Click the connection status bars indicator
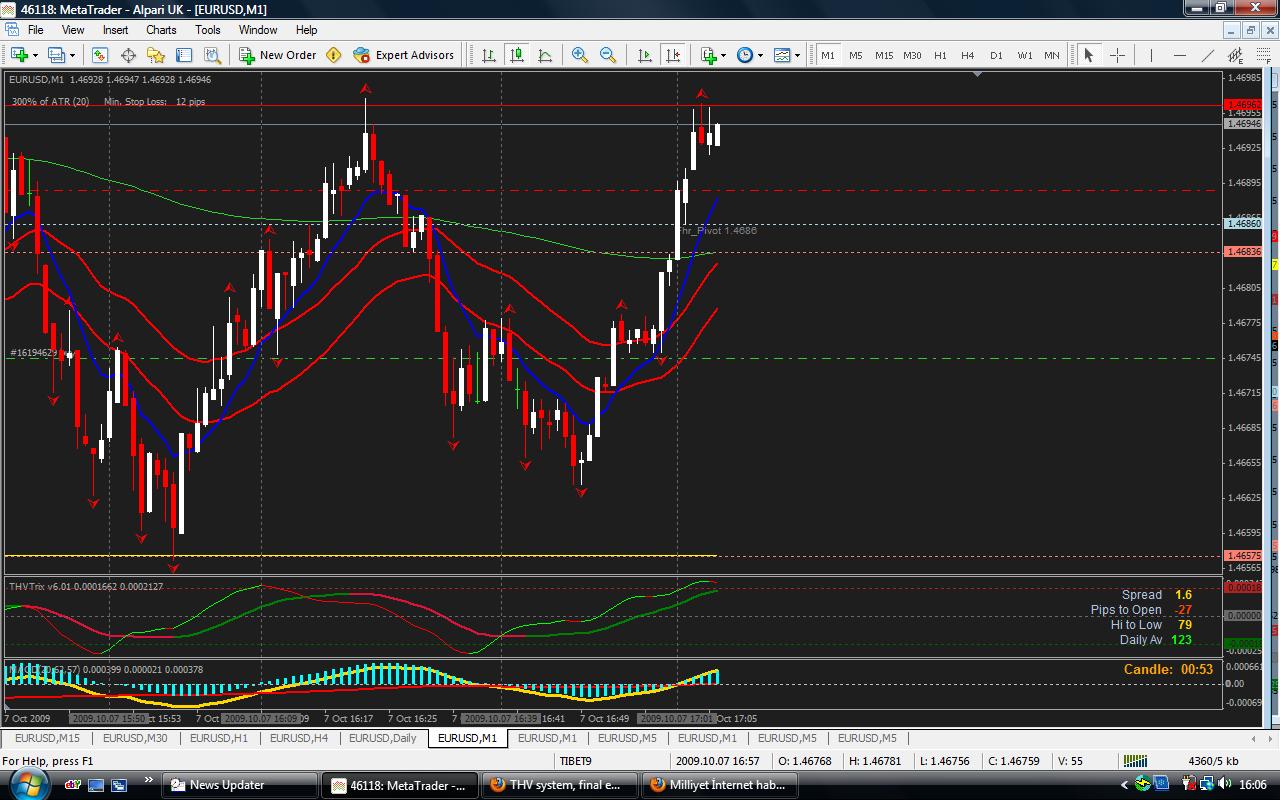The width and height of the screenshot is (1280, 800). [1134, 761]
